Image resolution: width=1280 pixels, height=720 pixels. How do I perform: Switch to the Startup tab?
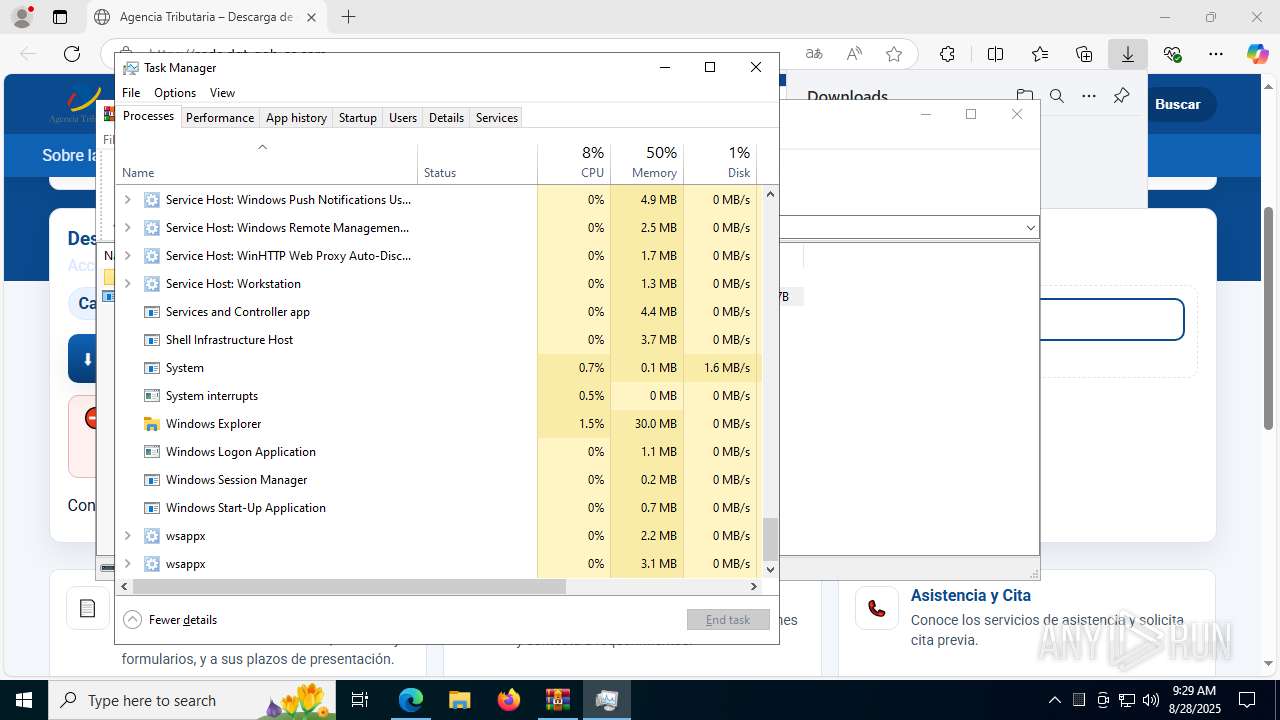(357, 118)
